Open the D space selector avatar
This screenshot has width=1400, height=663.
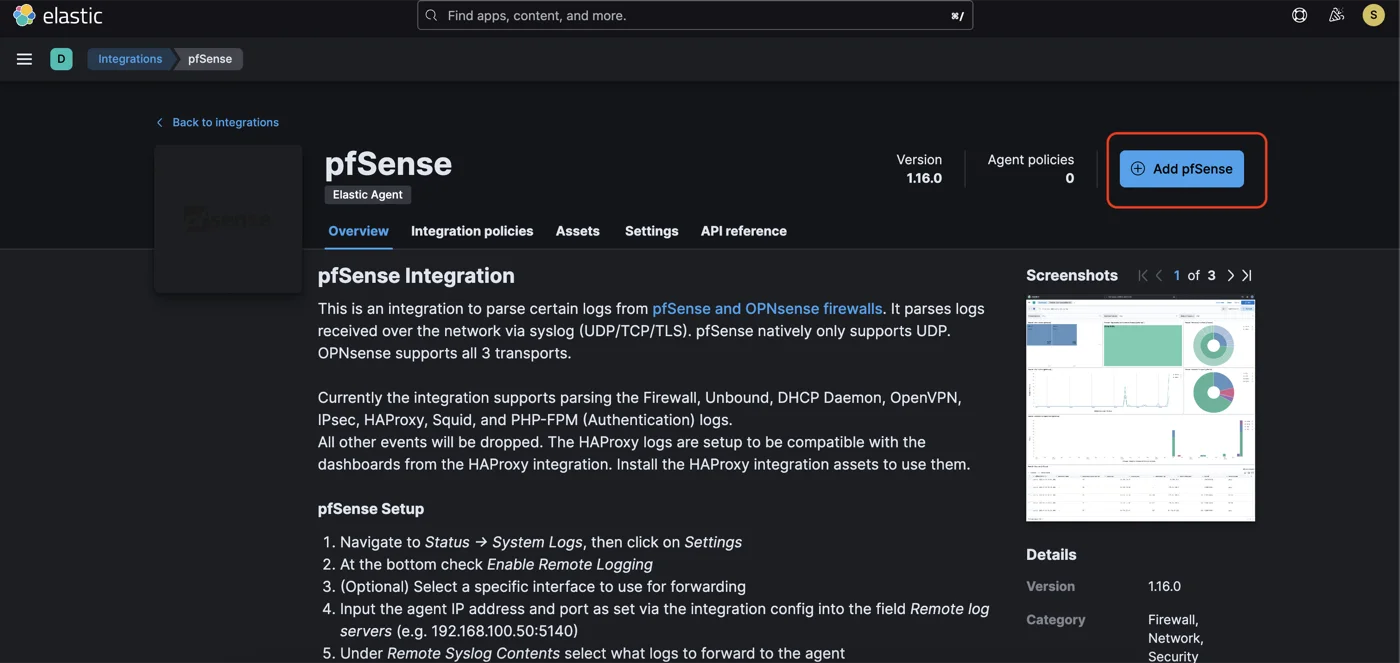coord(61,59)
